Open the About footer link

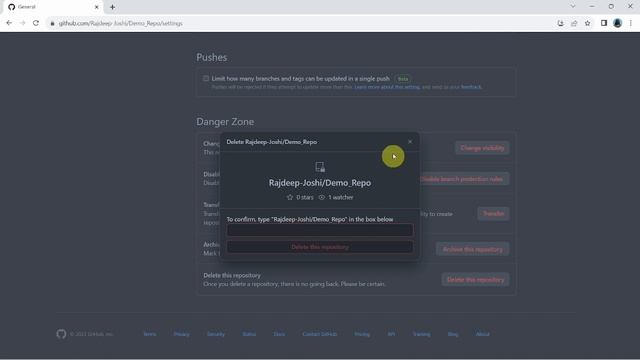482,334
